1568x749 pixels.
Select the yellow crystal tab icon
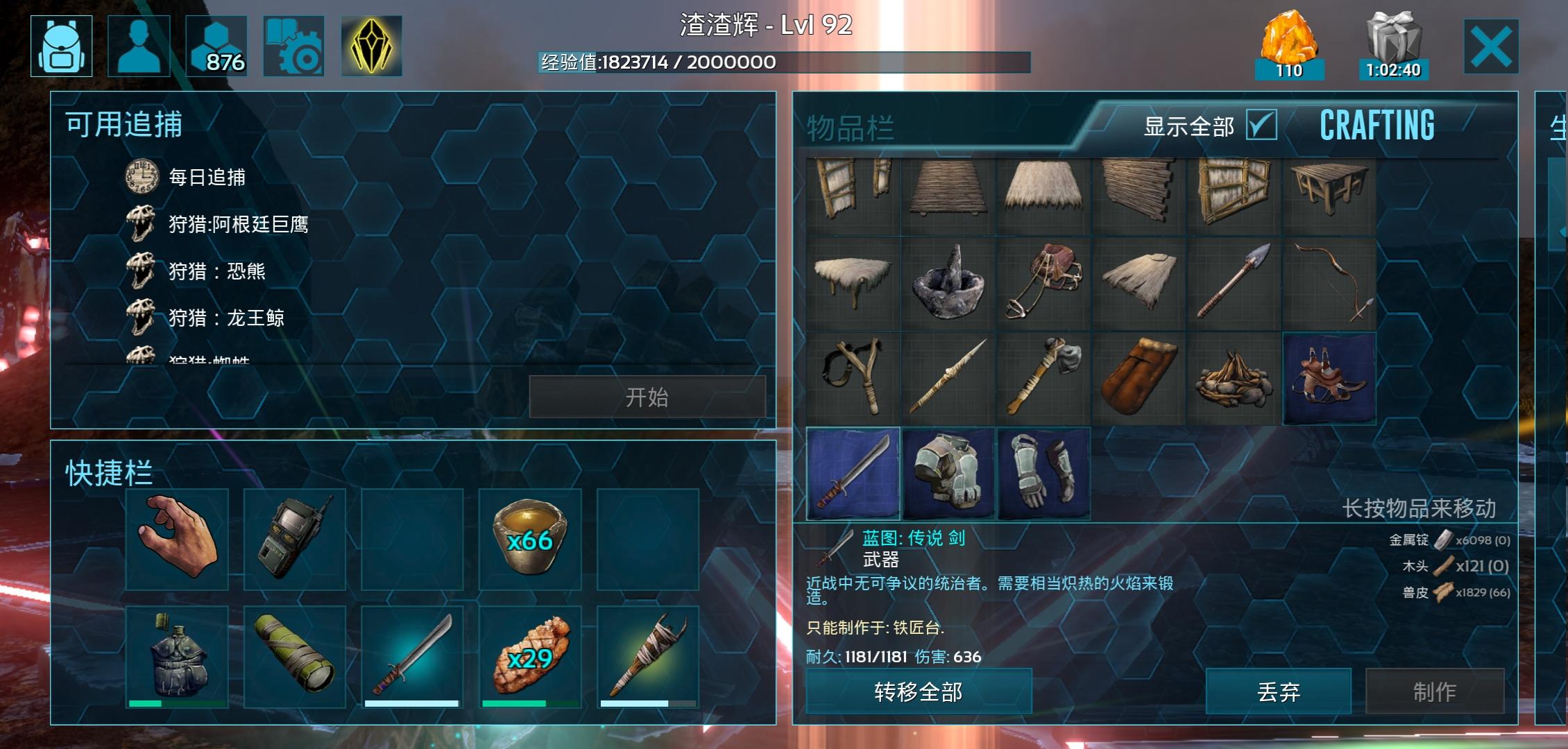coord(371,46)
